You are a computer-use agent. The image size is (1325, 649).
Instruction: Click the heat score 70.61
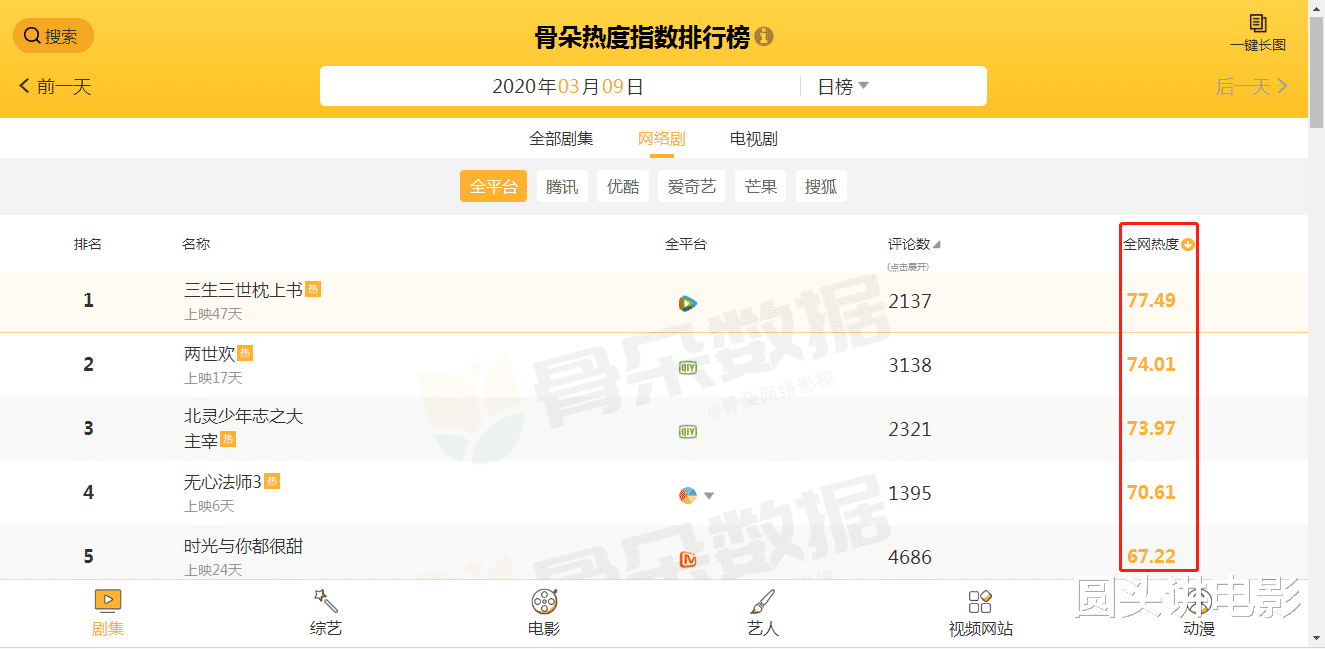click(1151, 492)
